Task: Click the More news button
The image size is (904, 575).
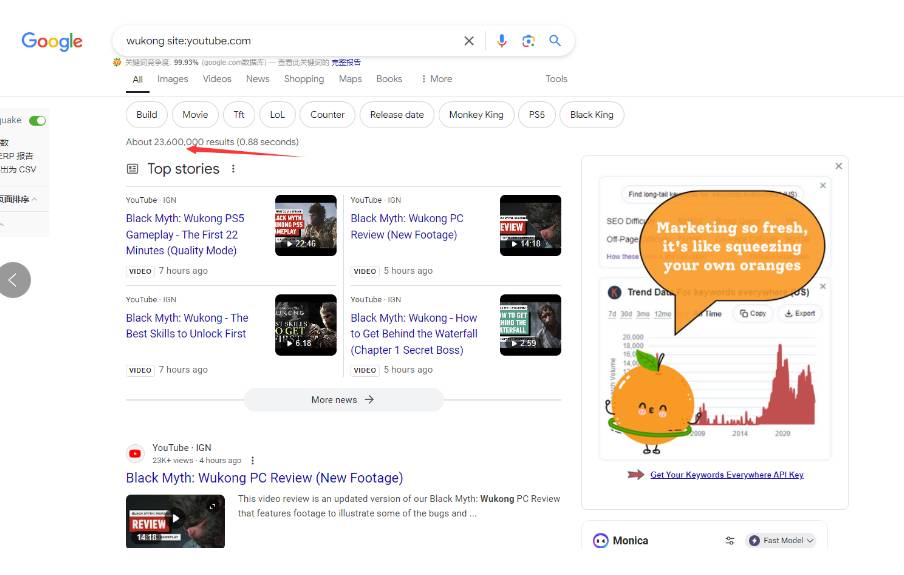Action: coord(343,400)
